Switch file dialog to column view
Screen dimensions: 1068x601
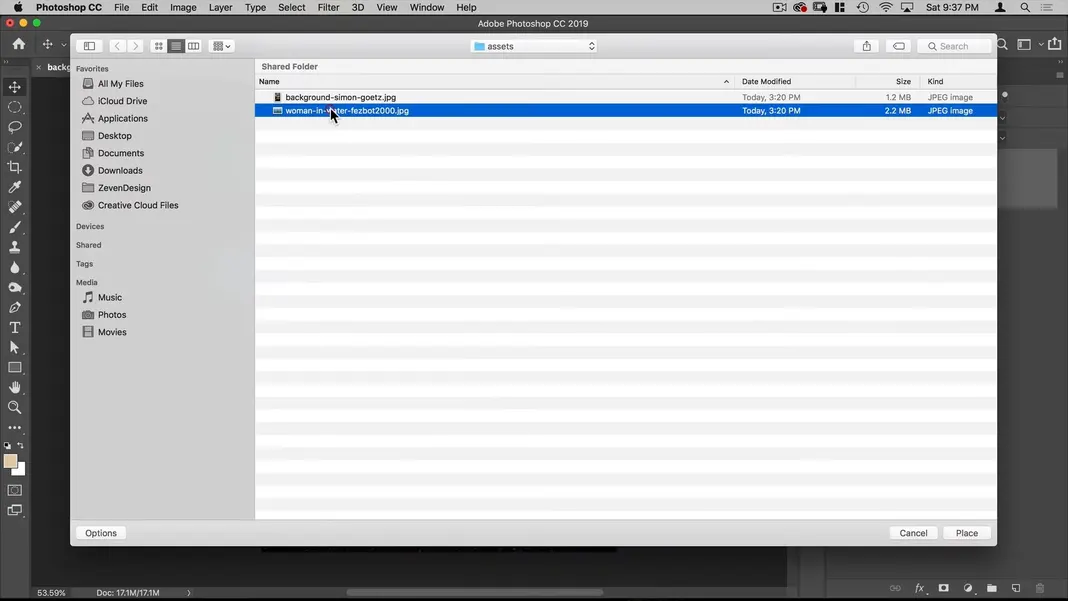pyautogui.click(x=193, y=46)
